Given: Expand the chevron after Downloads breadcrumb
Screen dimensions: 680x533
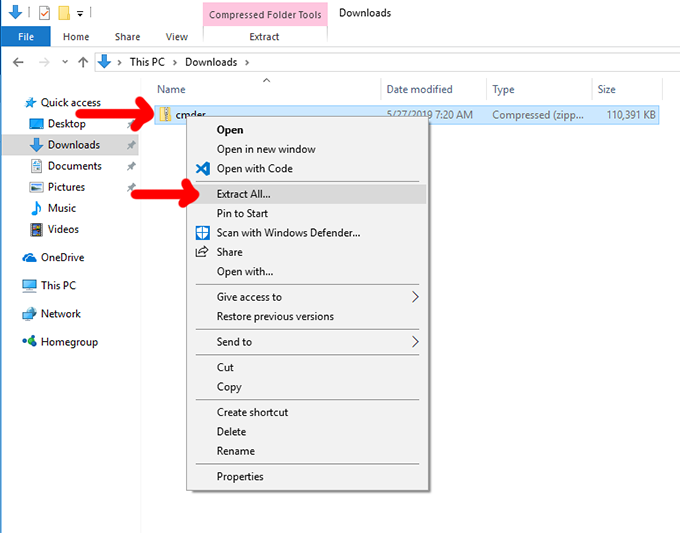Looking at the screenshot, I should [x=247, y=62].
